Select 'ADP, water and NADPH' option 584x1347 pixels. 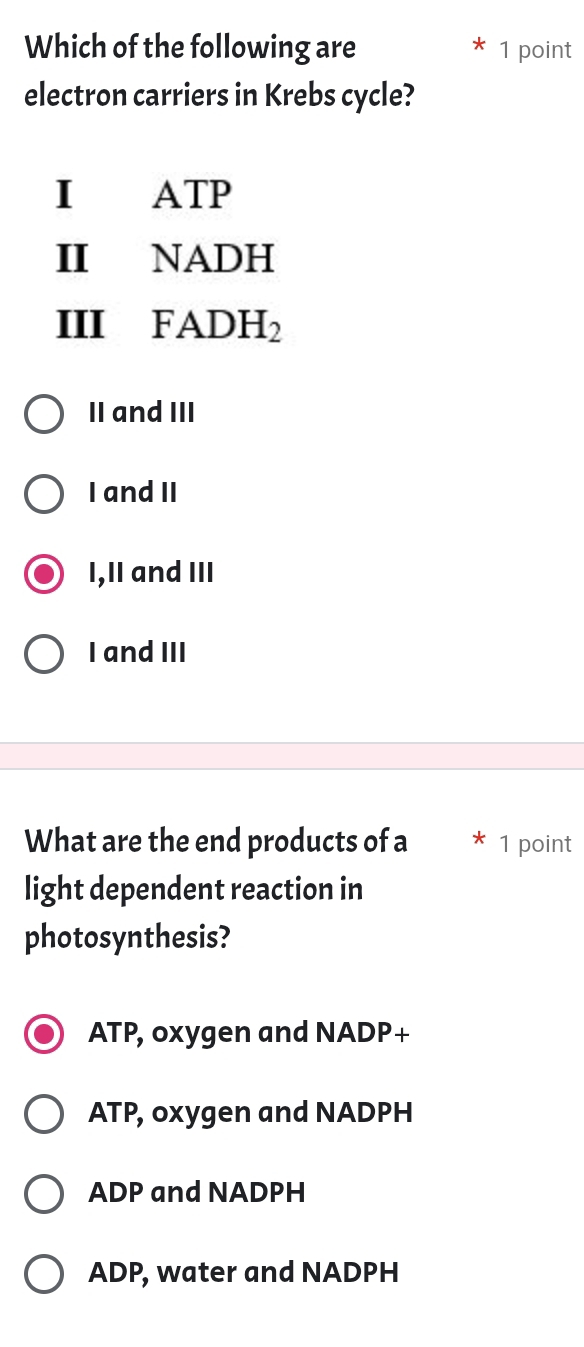coord(44,1273)
